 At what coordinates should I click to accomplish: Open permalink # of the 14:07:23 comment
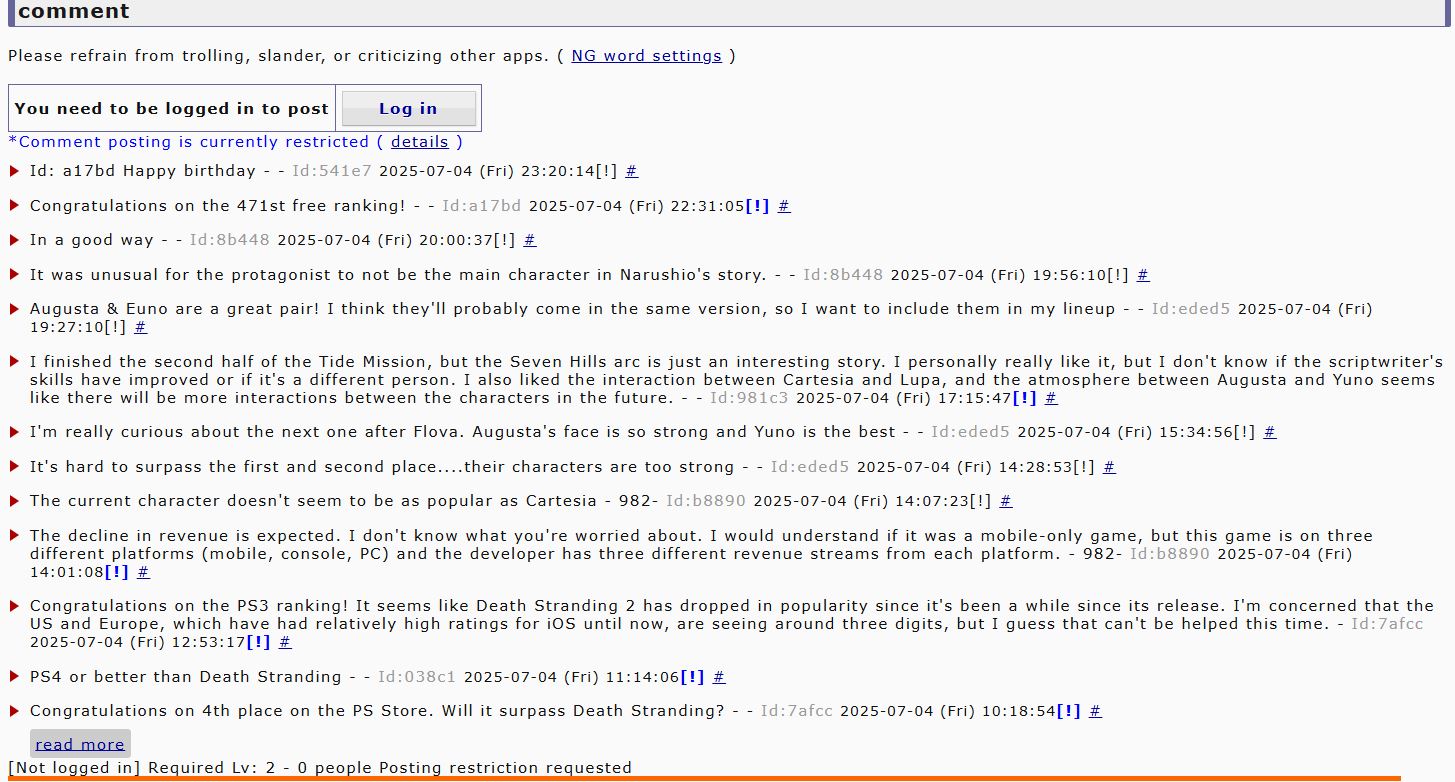1006,501
